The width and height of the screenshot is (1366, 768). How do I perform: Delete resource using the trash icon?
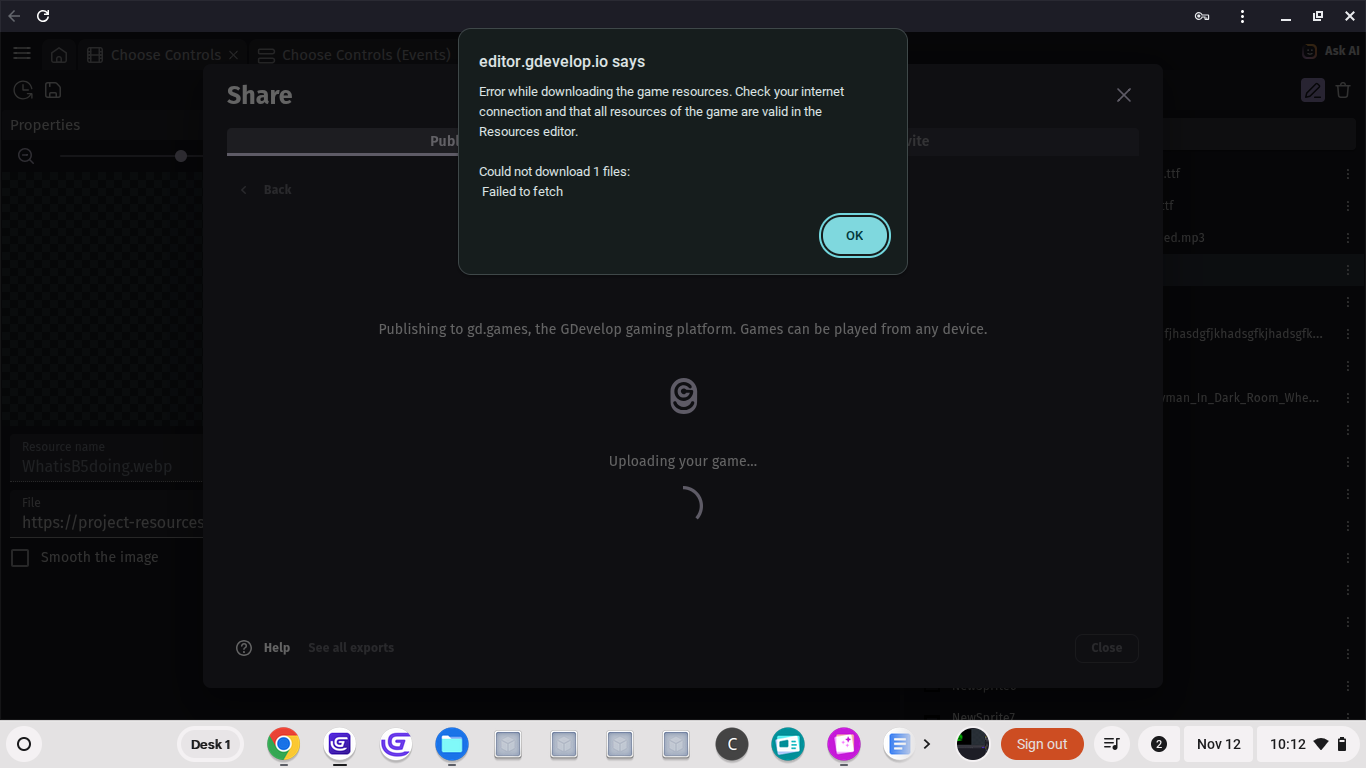1343,90
